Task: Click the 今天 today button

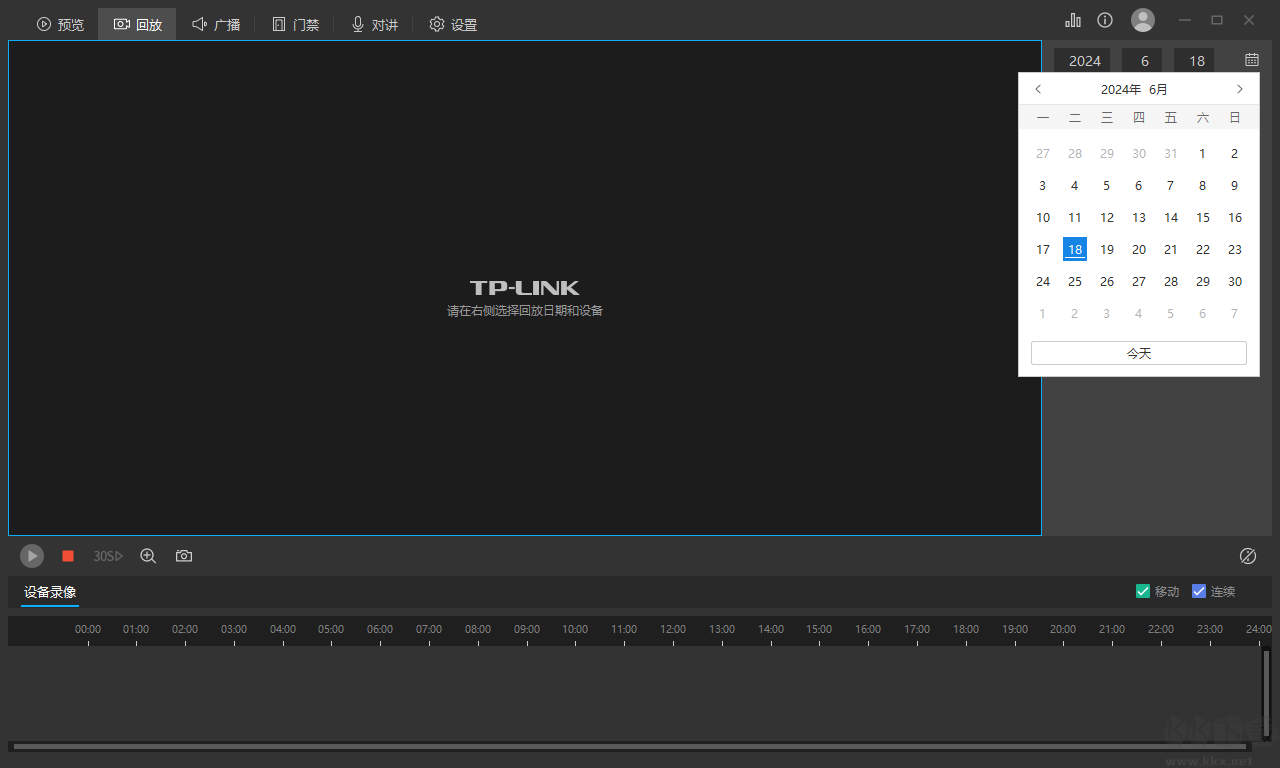Action: (x=1139, y=353)
